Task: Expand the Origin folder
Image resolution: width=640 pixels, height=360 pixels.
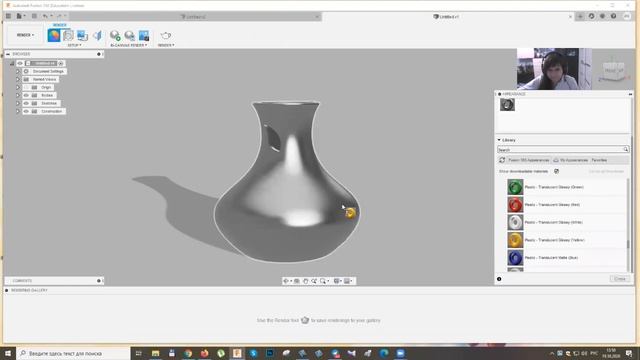Action: click(x=18, y=87)
